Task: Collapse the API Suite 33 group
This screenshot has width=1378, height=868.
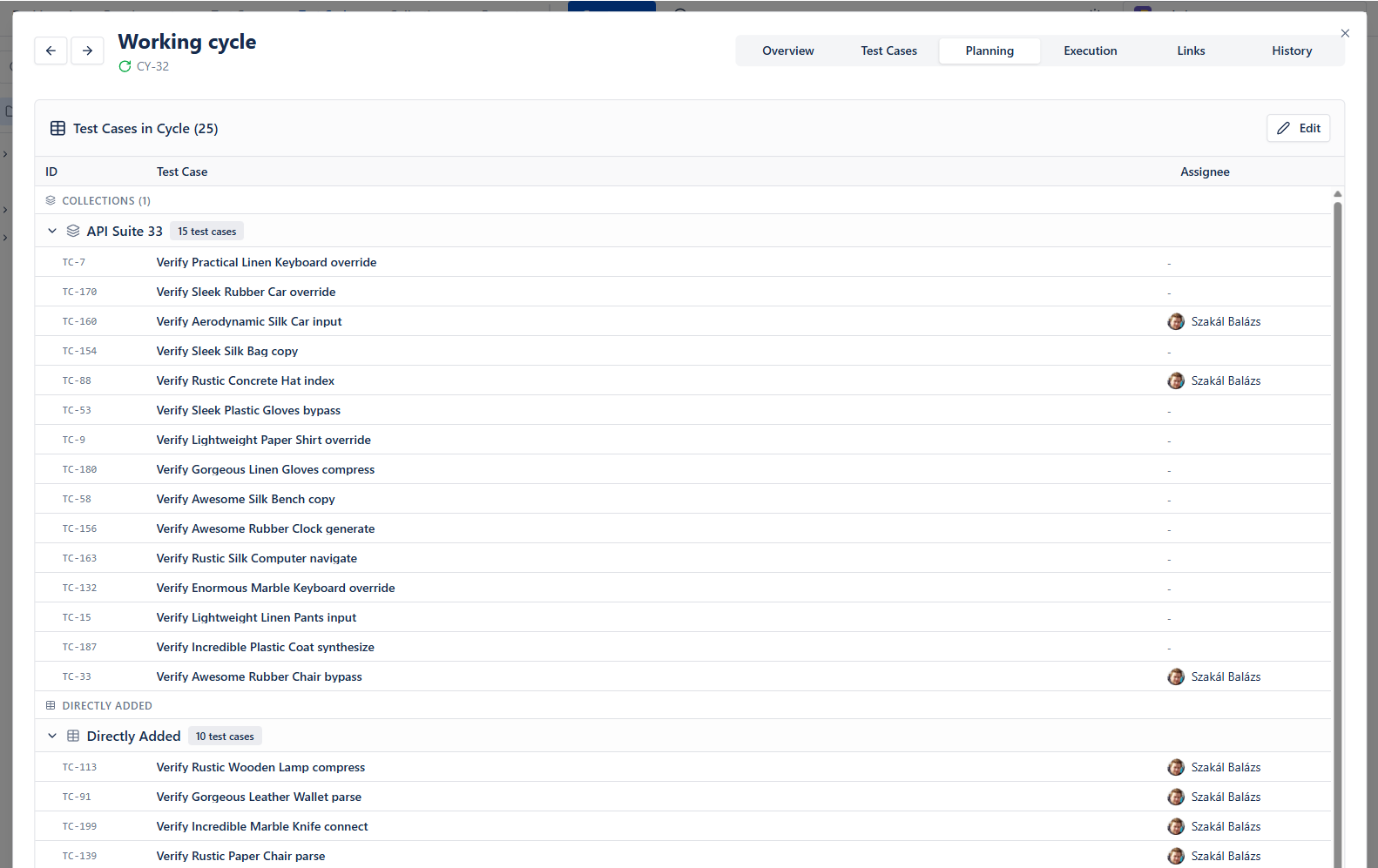Action: pyautogui.click(x=52, y=231)
